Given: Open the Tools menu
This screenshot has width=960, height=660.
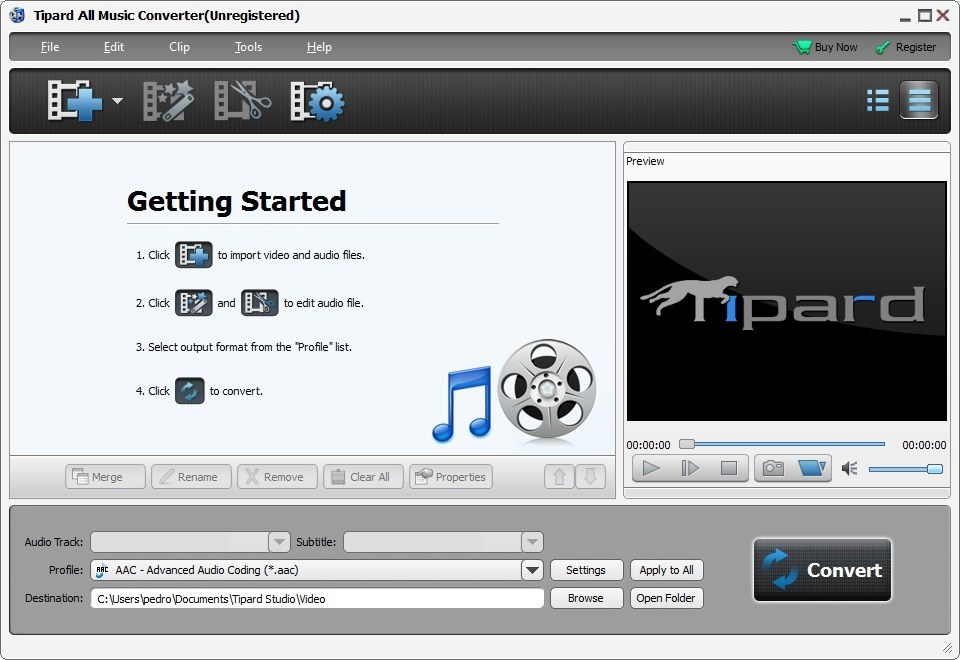Looking at the screenshot, I should click(247, 47).
